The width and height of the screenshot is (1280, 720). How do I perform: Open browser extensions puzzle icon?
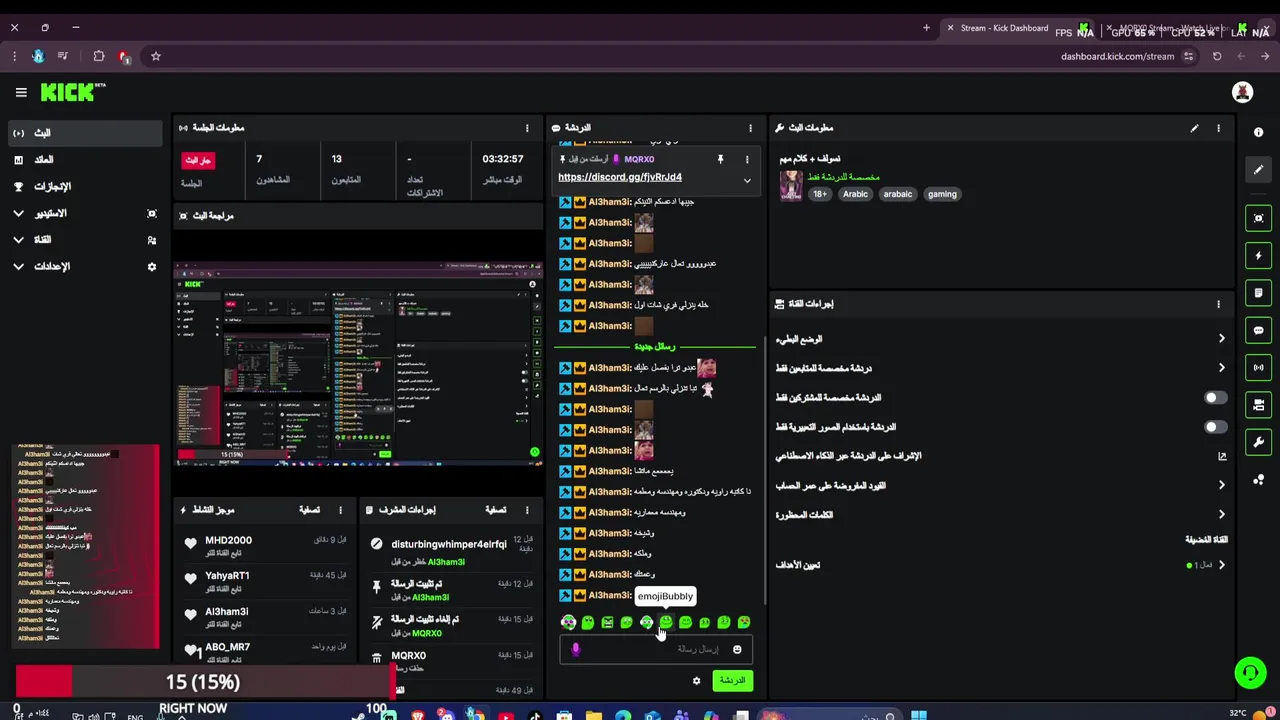point(98,57)
